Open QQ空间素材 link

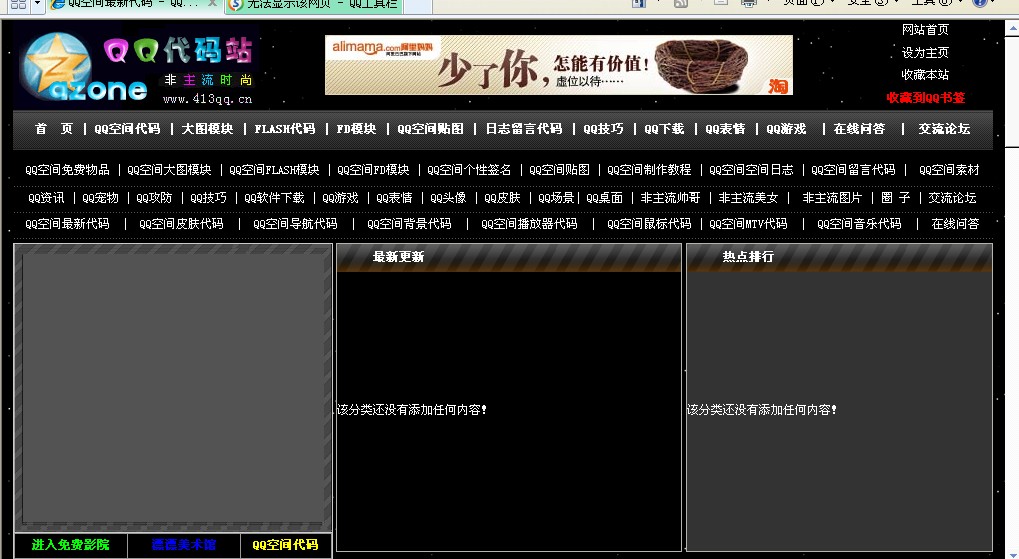[x=949, y=170]
